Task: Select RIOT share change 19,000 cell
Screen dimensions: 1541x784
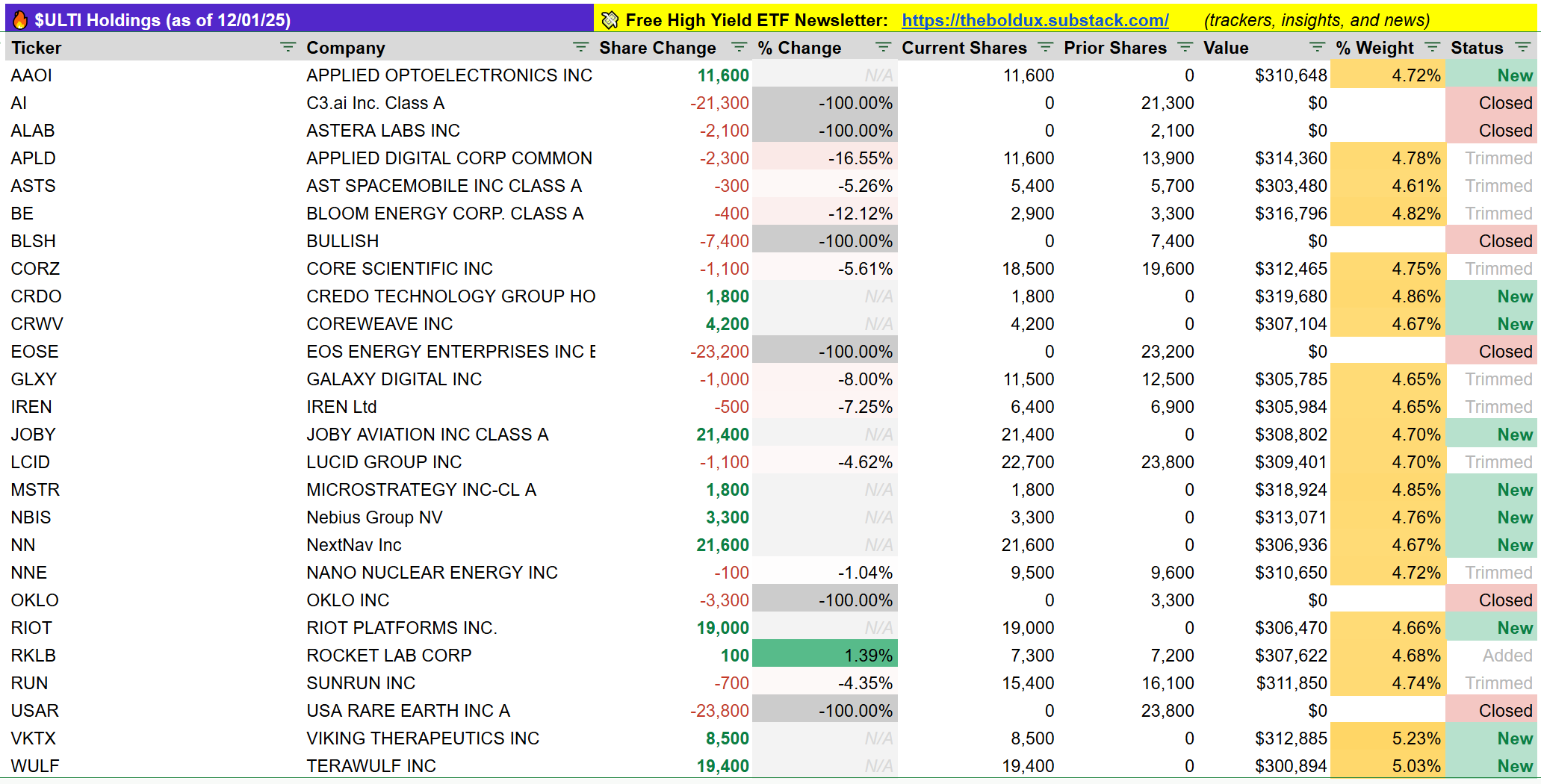Action: click(x=673, y=628)
